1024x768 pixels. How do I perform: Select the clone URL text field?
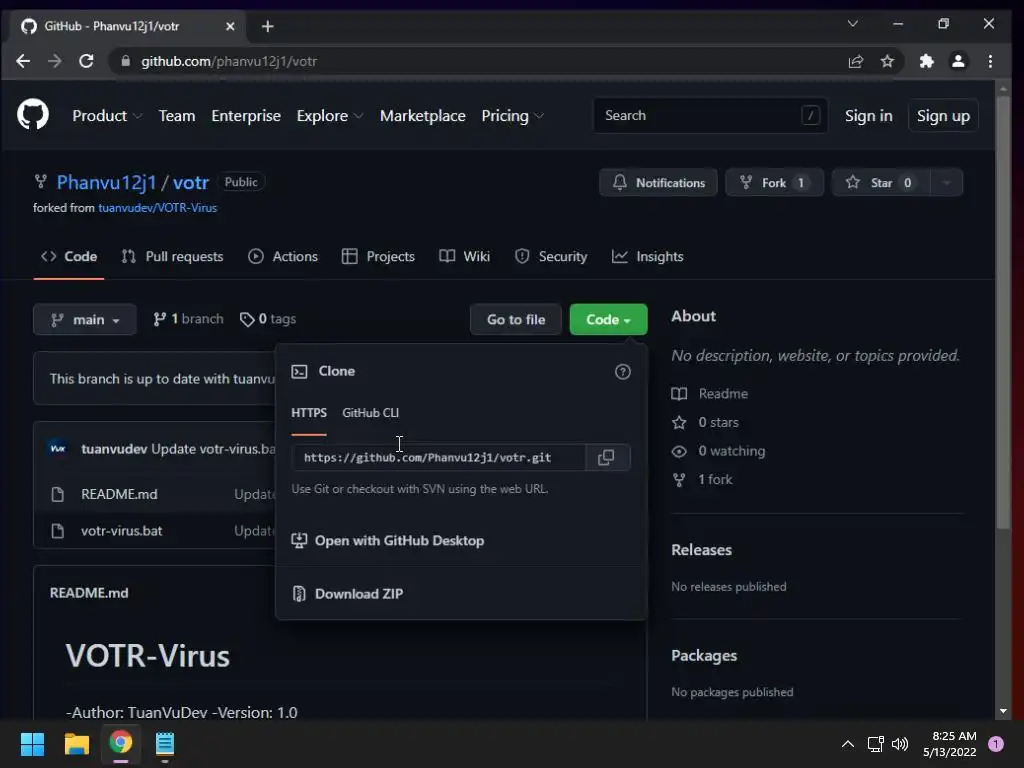(x=439, y=457)
